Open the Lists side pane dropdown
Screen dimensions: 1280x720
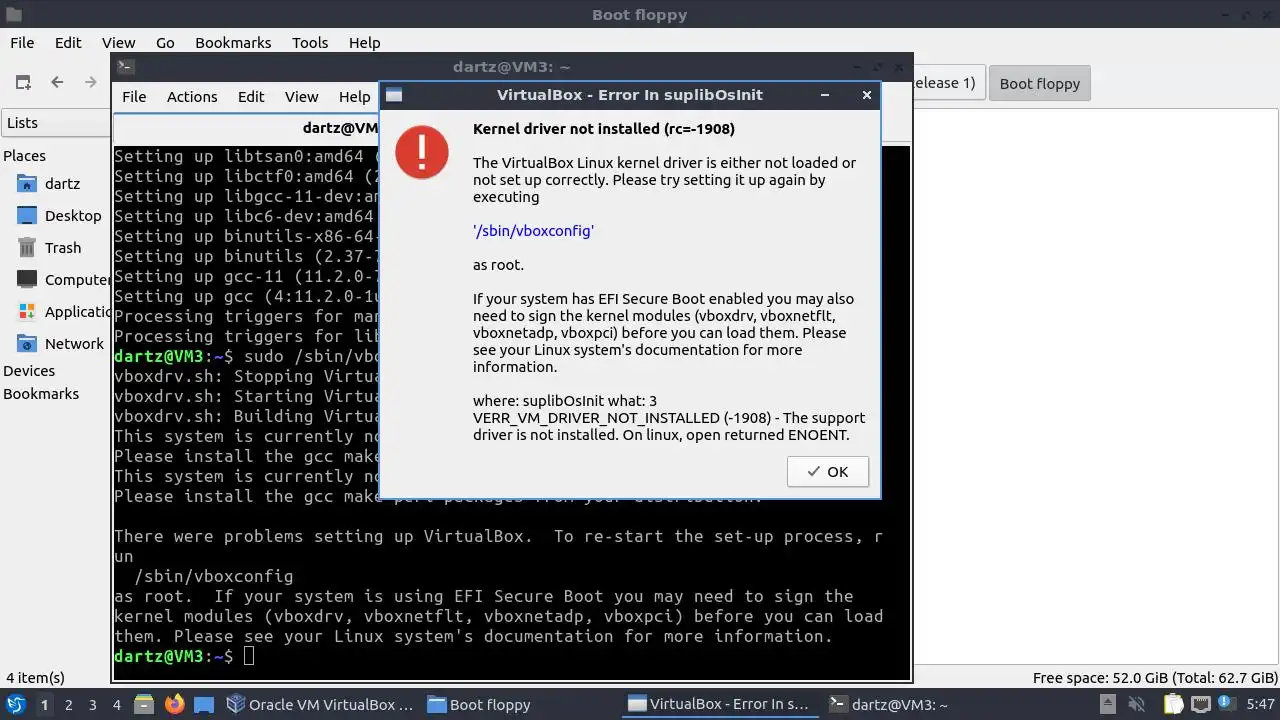[56, 123]
